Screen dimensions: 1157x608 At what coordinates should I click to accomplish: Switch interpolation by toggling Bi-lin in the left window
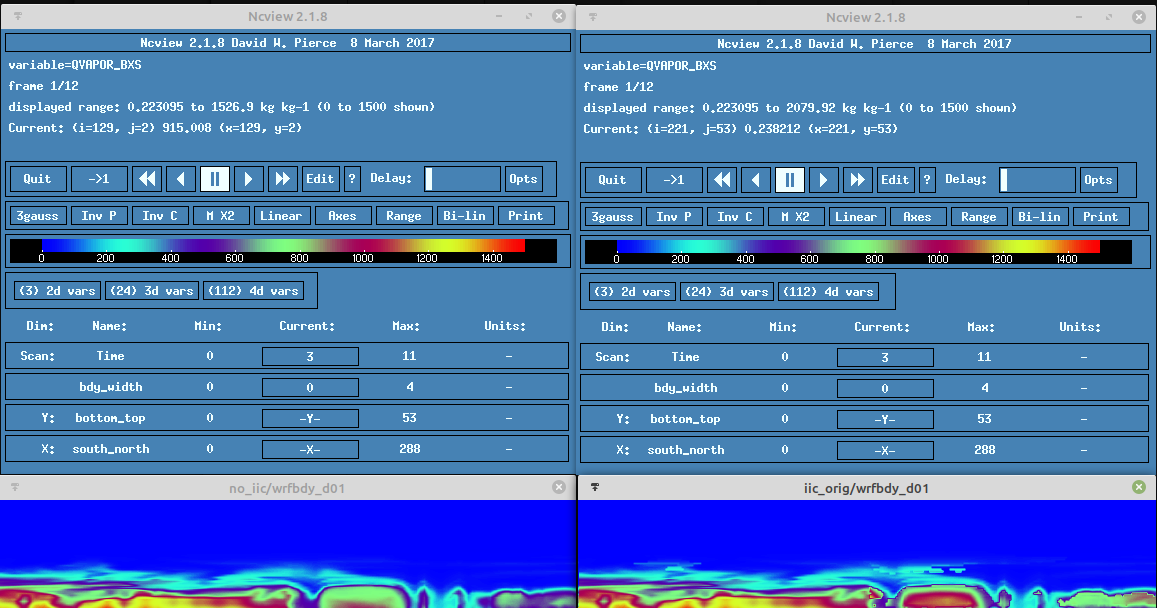(465, 216)
